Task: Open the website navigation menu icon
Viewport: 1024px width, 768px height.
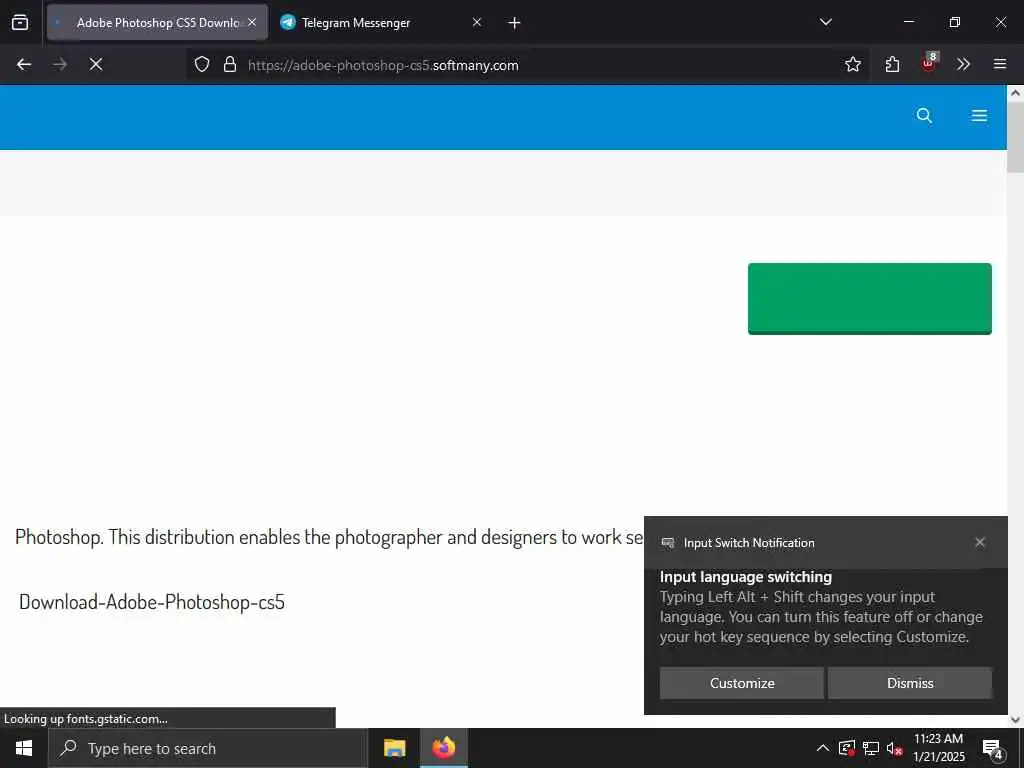Action: [979, 116]
